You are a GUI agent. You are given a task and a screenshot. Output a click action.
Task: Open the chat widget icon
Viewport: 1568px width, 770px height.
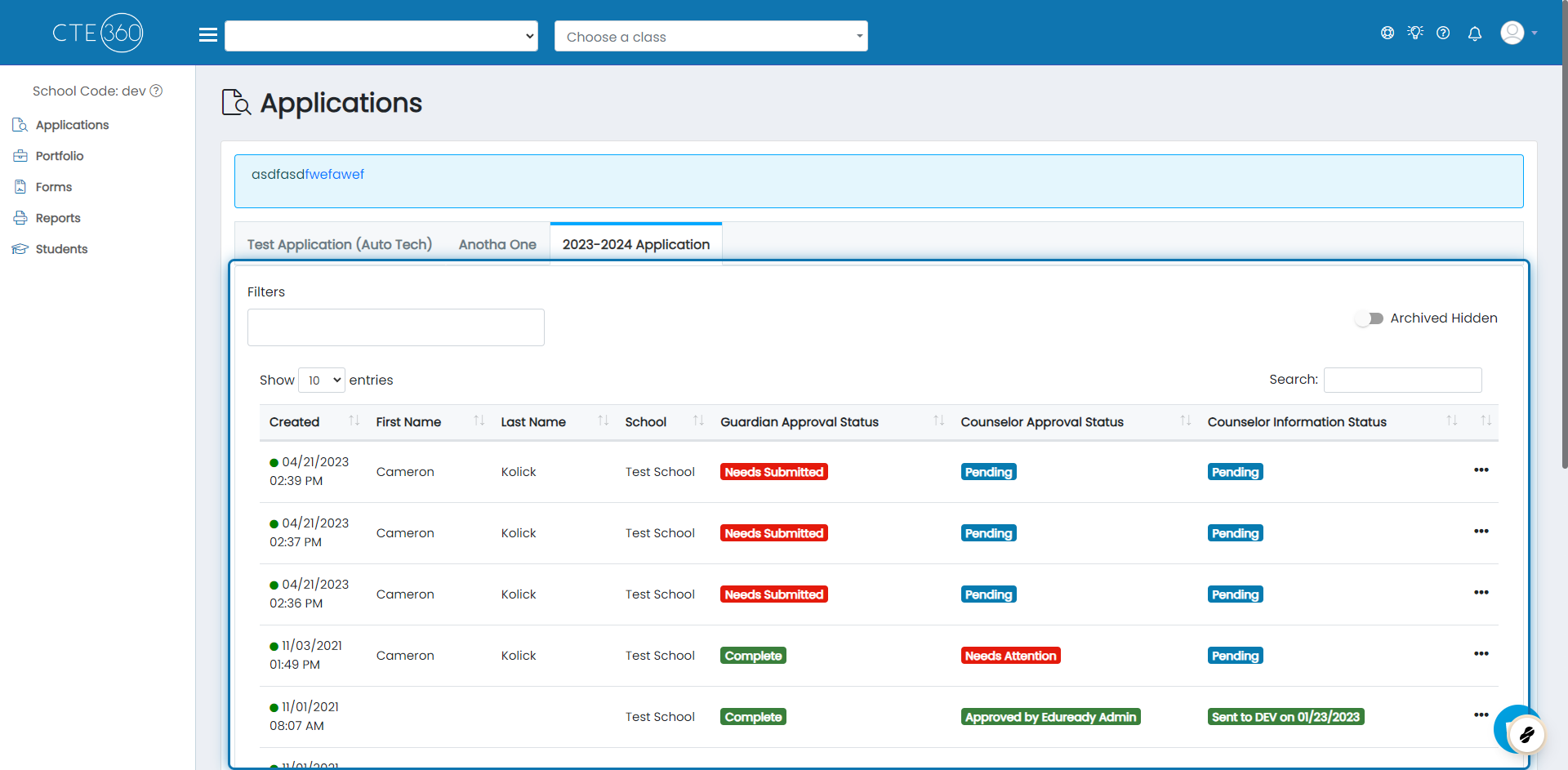(1520, 731)
